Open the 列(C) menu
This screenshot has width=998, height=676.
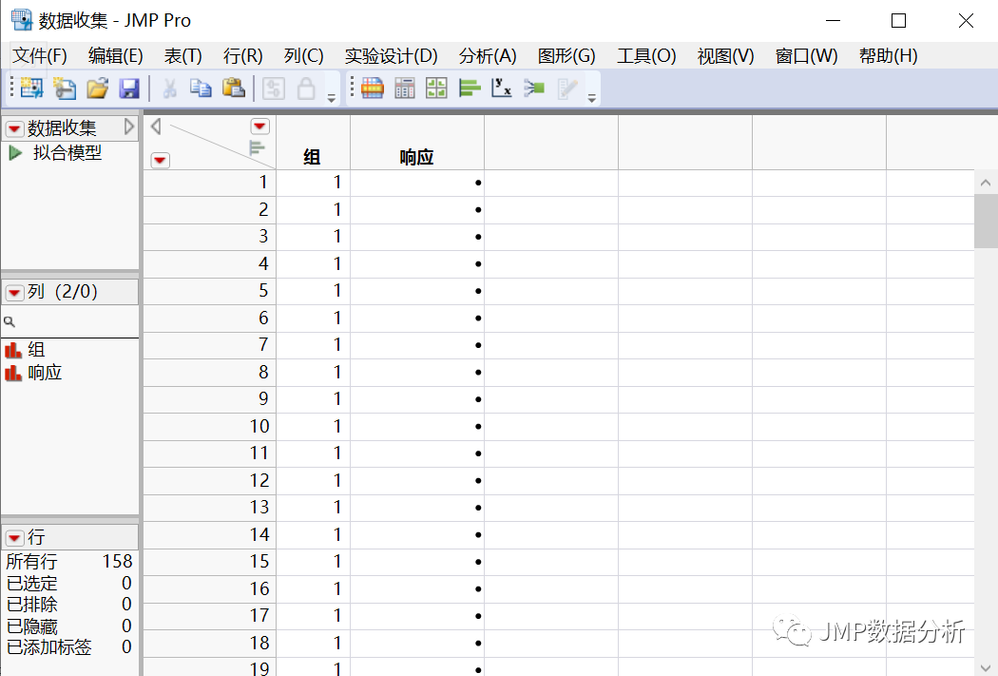pos(304,56)
